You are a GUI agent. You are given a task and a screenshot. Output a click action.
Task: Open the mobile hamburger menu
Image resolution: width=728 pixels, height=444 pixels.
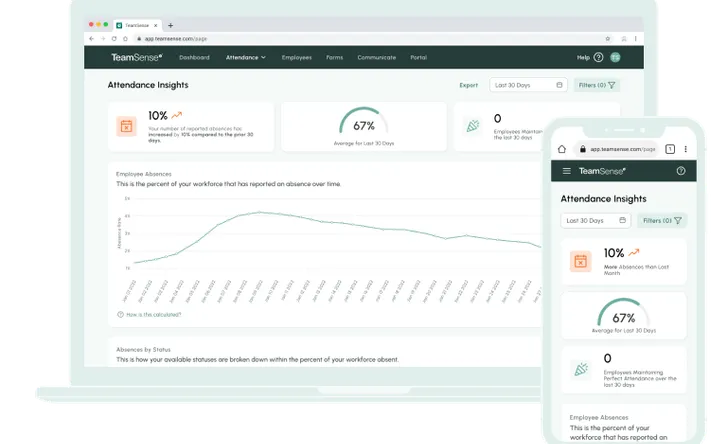(x=567, y=171)
